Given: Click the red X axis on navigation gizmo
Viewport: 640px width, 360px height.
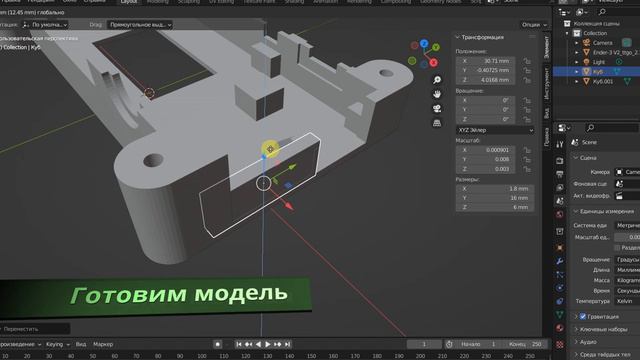Looking at the screenshot, I should coord(433,62).
